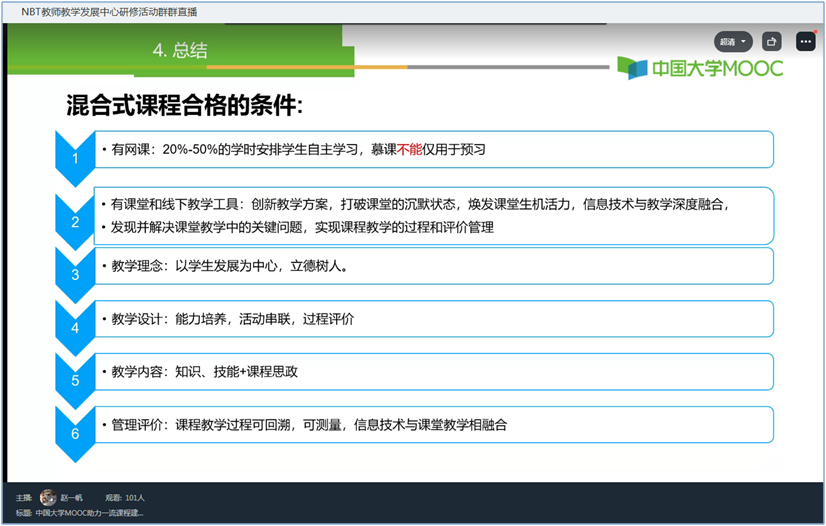
Task: Select the number 5 chevron marker
Action: (x=75, y=379)
